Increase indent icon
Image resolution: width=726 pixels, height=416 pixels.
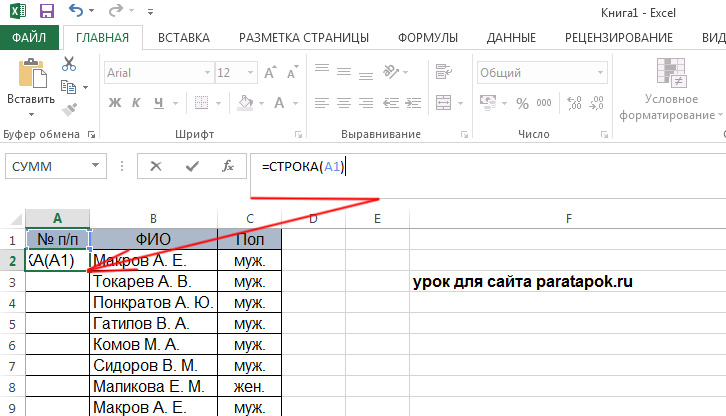pos(413,102)
